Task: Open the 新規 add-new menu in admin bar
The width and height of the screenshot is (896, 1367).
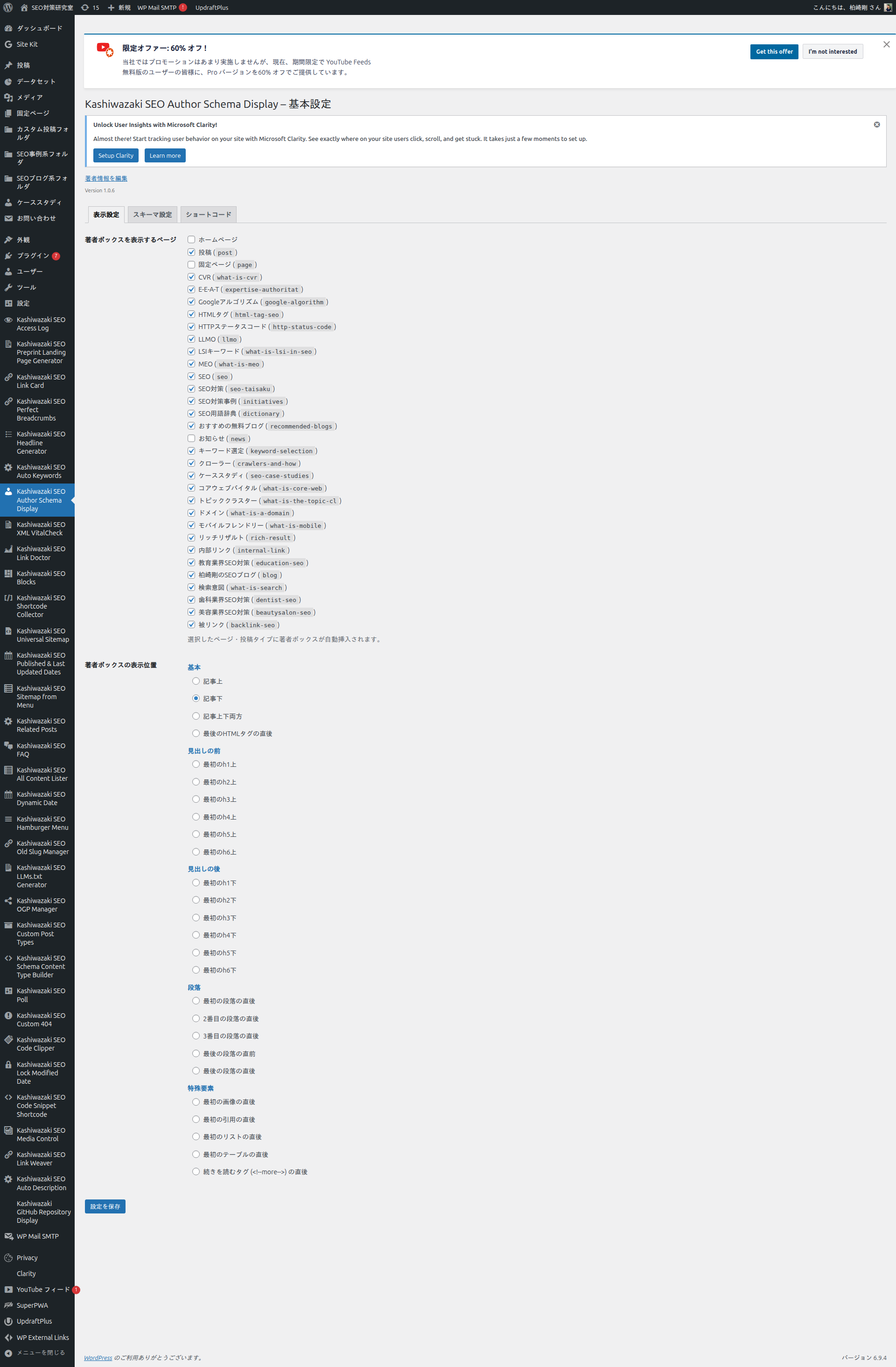Action: point(119,7)
